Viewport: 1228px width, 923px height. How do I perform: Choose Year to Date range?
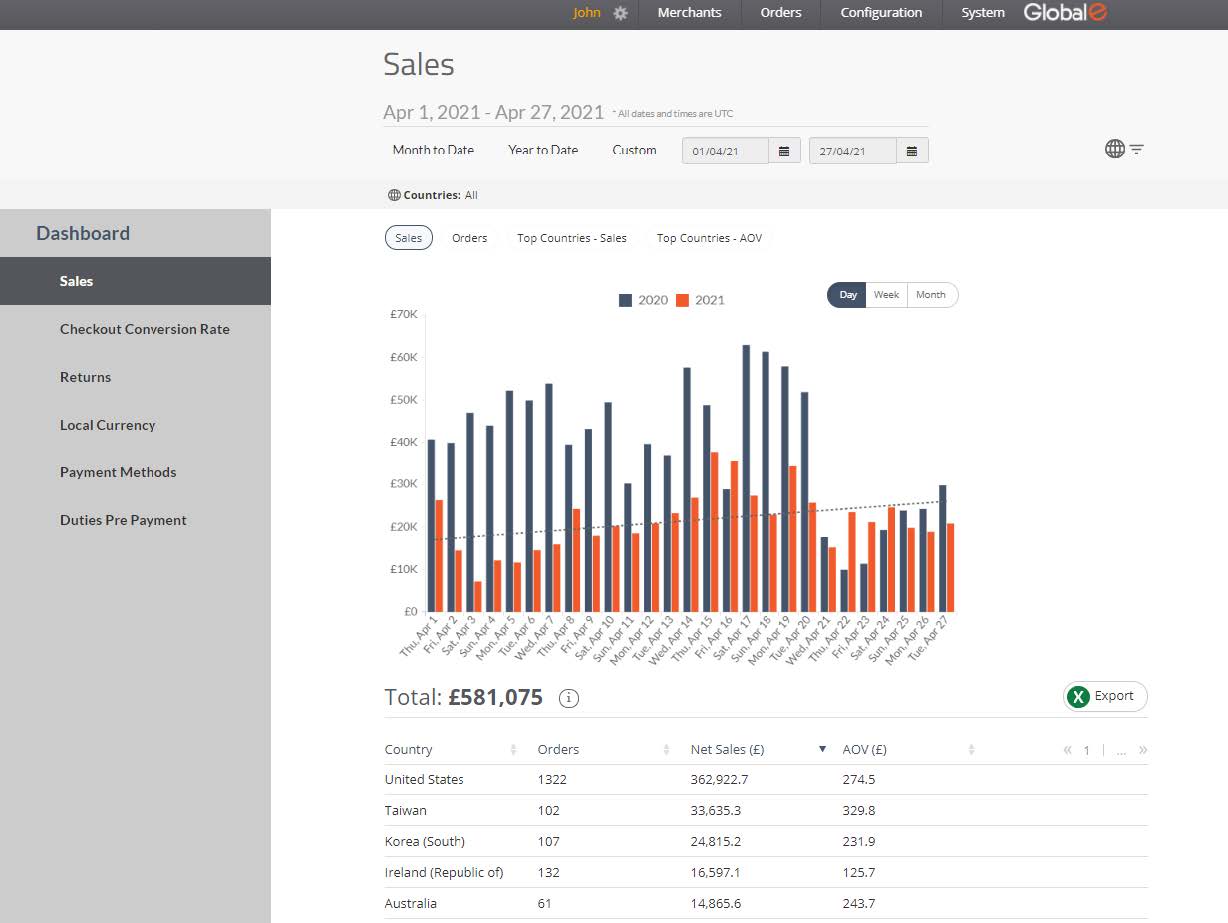543,150
